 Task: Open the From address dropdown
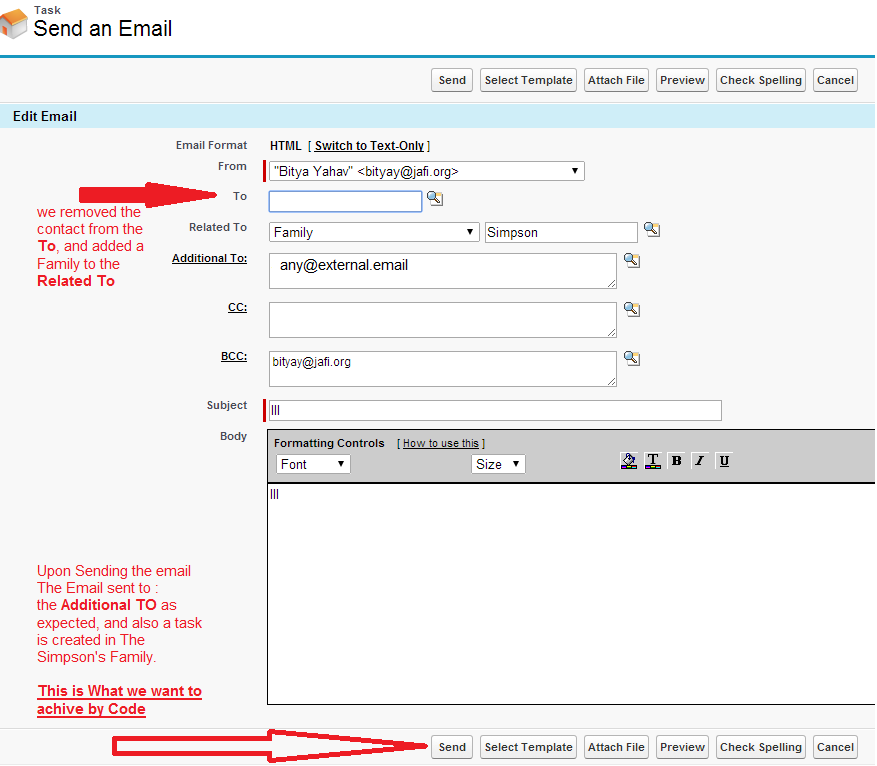tap(427, 171)
